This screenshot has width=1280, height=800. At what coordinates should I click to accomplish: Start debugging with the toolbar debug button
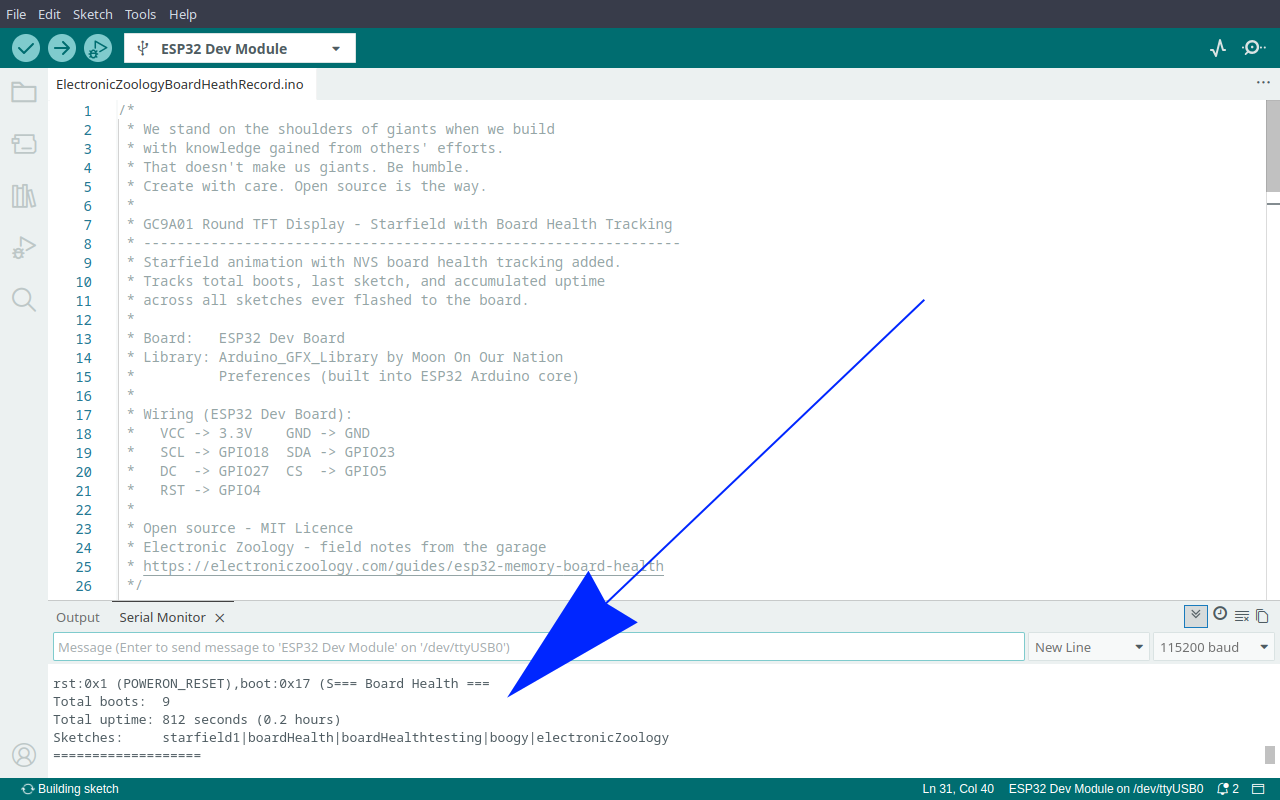97,48
